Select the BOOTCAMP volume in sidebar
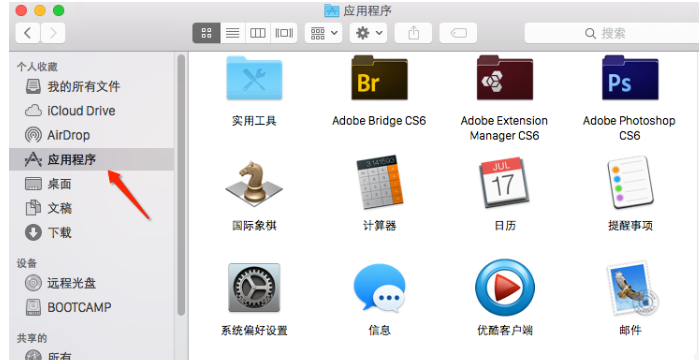This screenshot has height=360, width=699. tap(91, 307)
